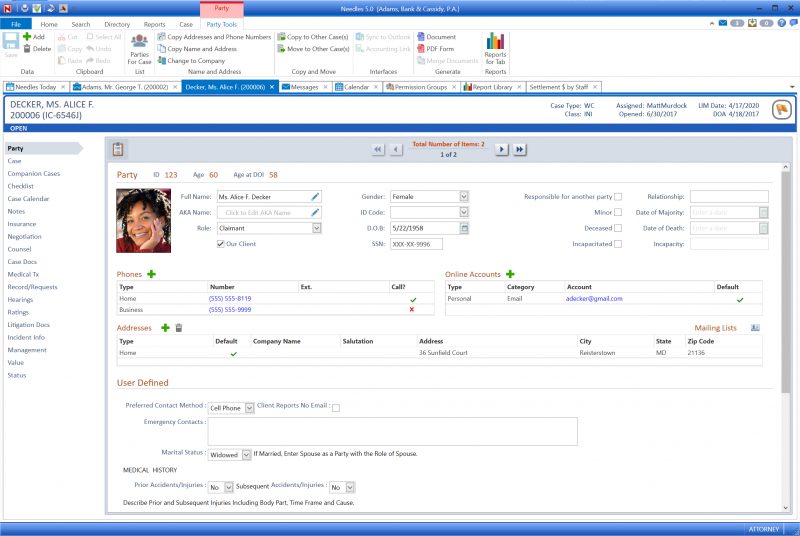Open Preferred Contact Method dropdown

point(249,408)
